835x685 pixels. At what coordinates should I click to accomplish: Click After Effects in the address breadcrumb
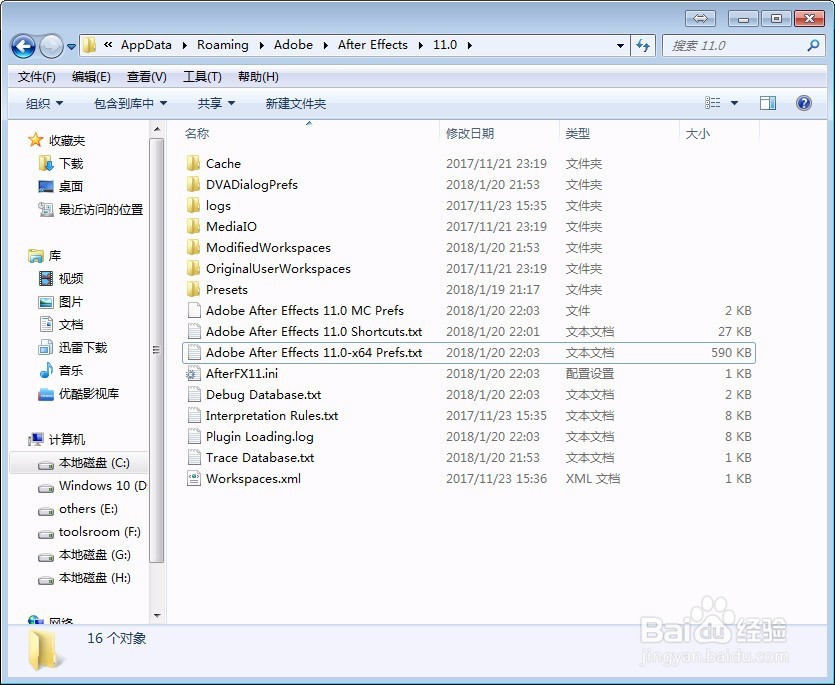coord(373,45)
